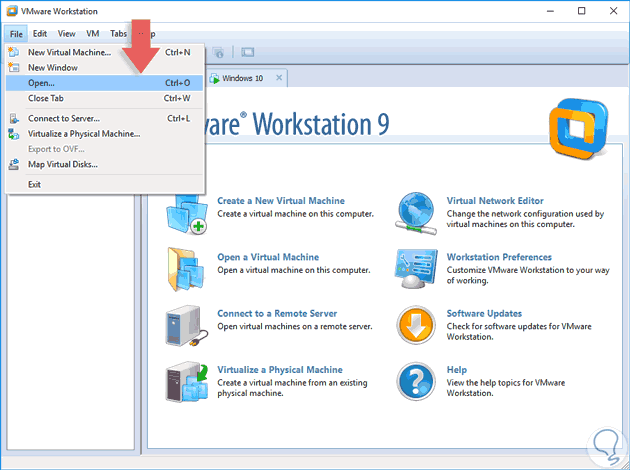Choose New Virtual Machine... in File menu
Screen dimensions: 630x470
point(104,52)
